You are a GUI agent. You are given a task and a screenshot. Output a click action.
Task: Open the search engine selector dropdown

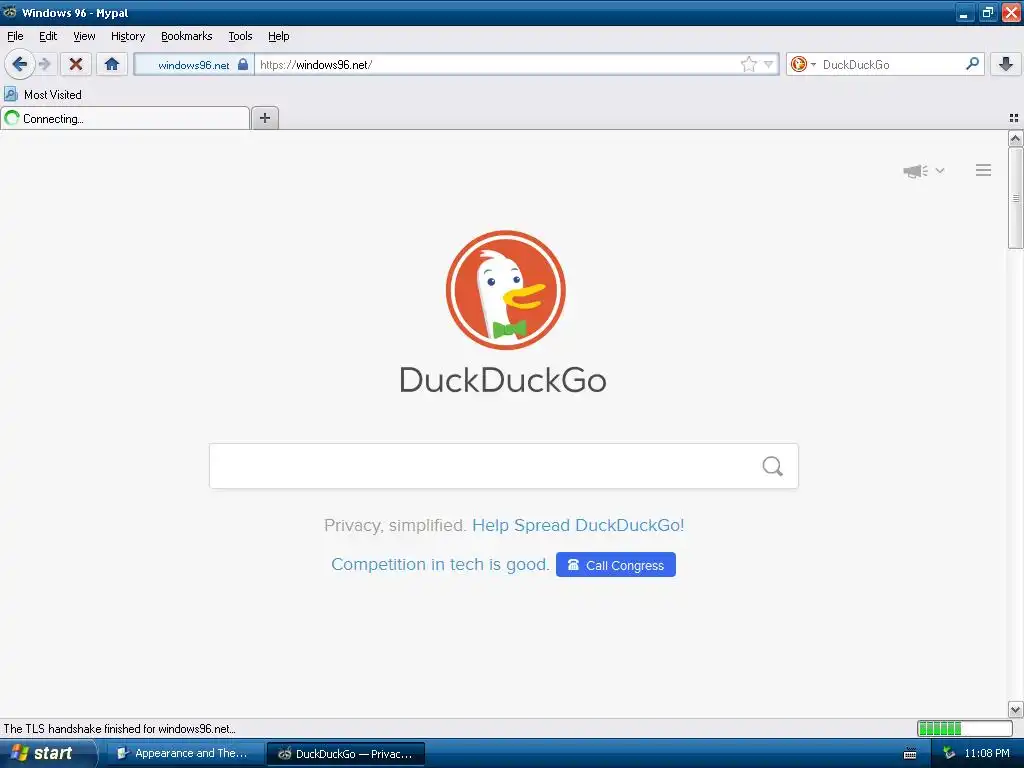click(x=803, y=64)
